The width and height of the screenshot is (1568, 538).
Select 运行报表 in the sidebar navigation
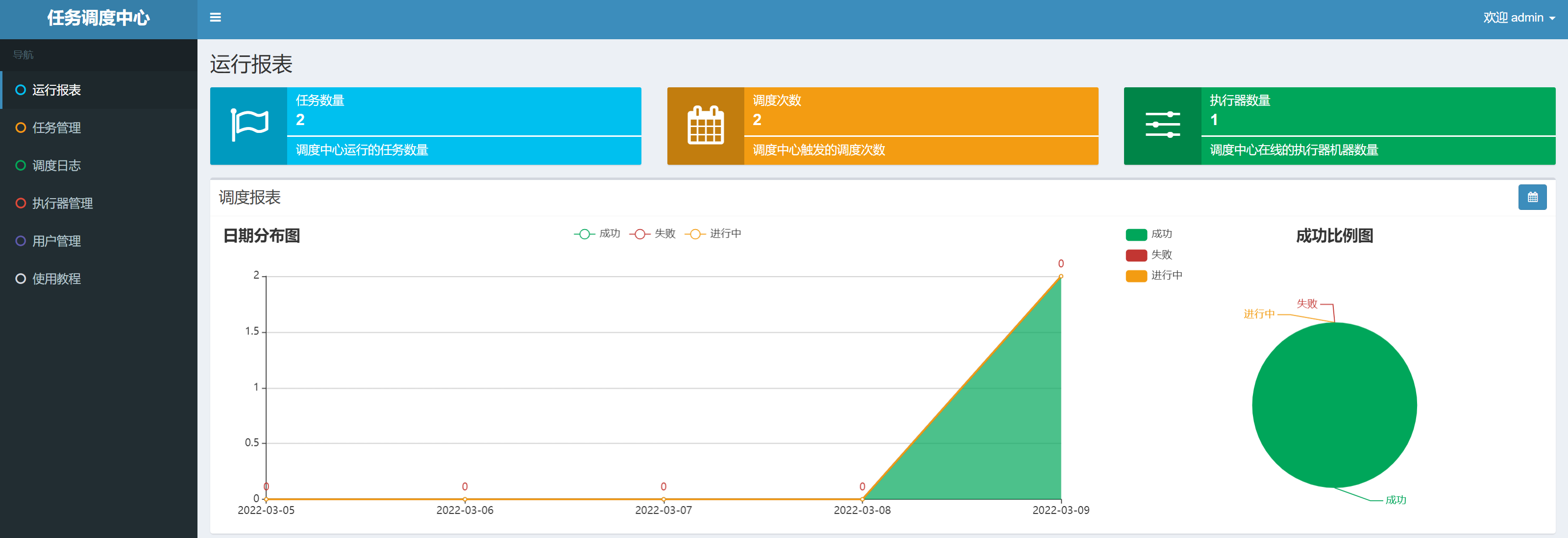pos(57,90)
